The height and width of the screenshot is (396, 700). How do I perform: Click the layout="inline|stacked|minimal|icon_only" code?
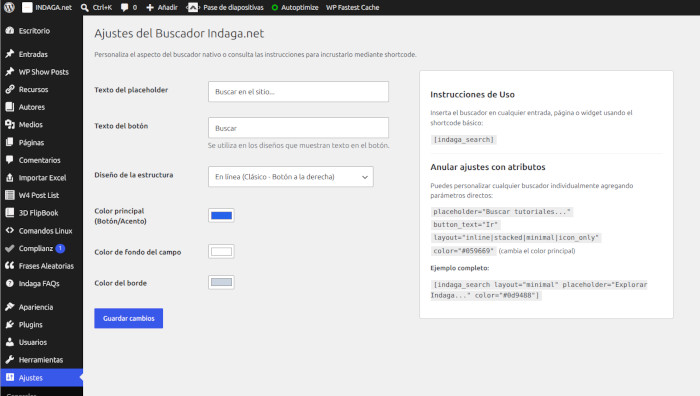click(516, 238)
